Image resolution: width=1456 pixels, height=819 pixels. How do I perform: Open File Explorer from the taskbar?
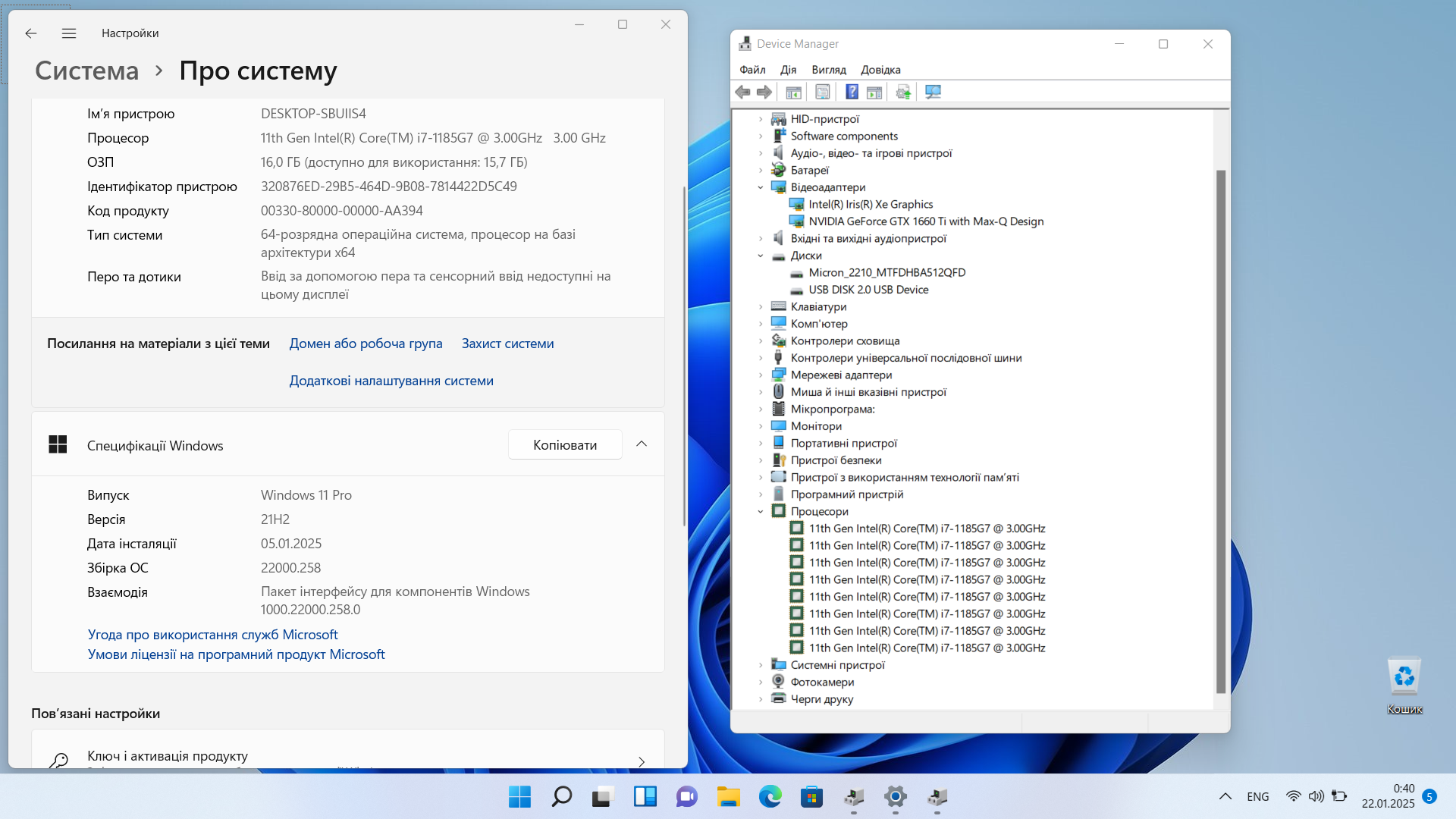[728, 796]
